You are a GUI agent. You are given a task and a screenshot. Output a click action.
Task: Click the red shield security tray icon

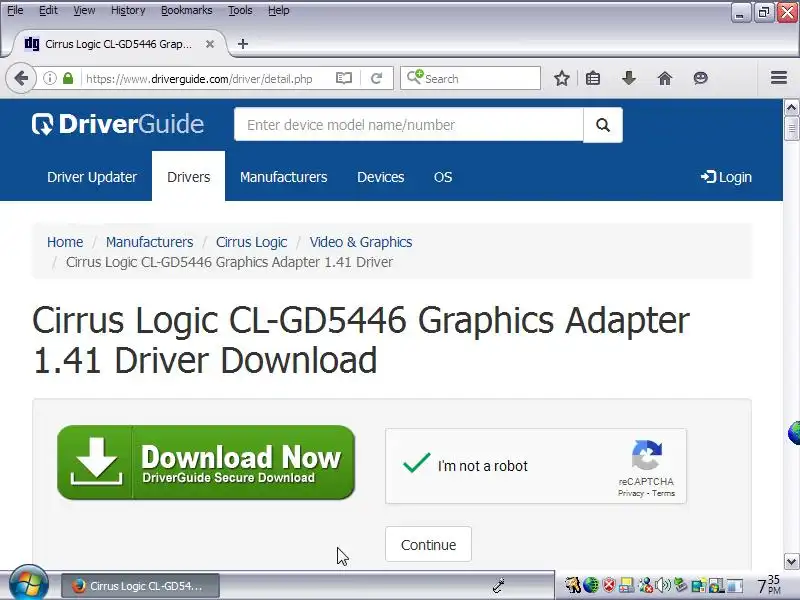[609, 585]
